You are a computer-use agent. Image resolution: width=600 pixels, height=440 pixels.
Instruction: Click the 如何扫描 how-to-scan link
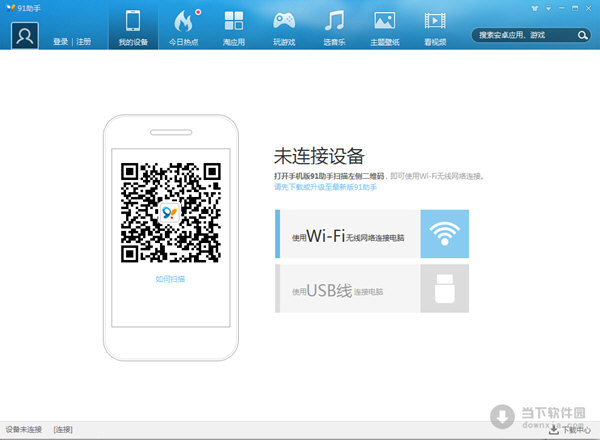(170, 279)
